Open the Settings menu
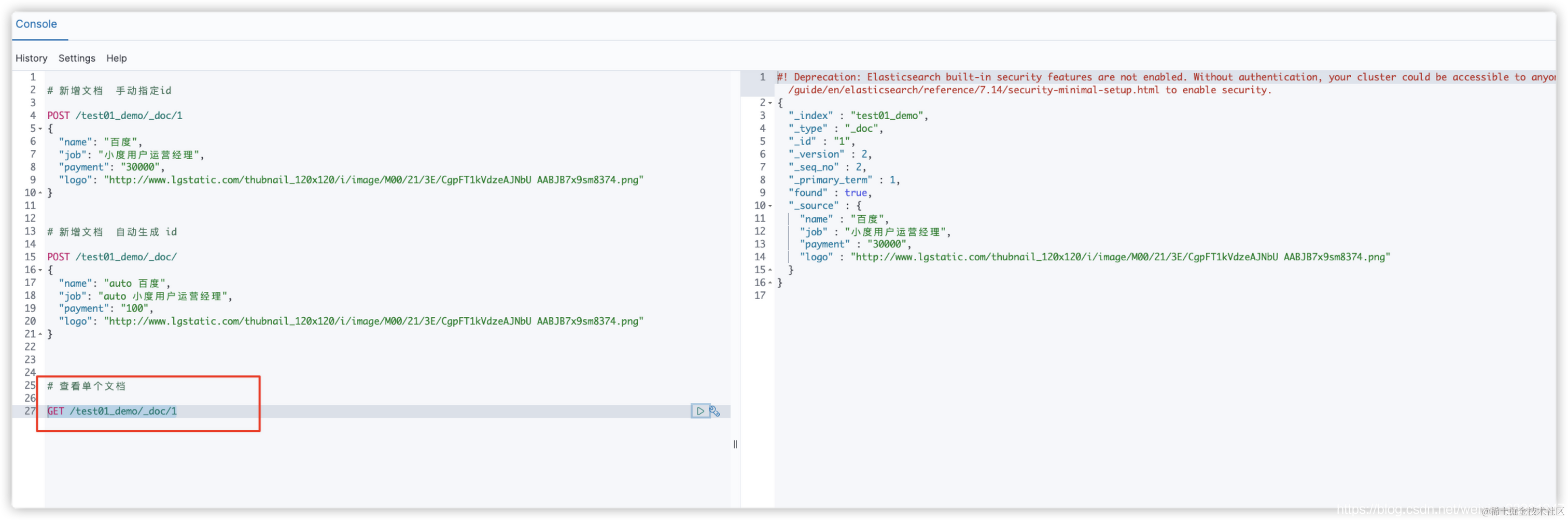 click(x=77, y=58)
